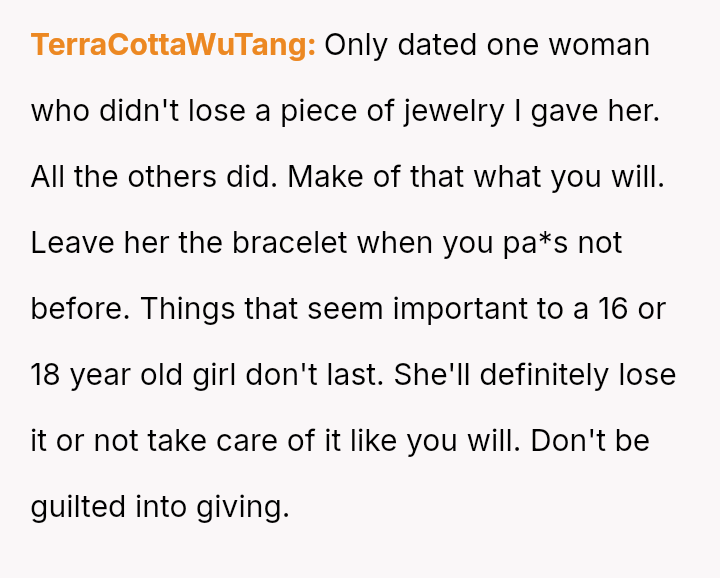The width and height of the screenshot is (720, 578).
Task: Click the words "Don't be" ending the seventh line
Action: coord(590,441)
